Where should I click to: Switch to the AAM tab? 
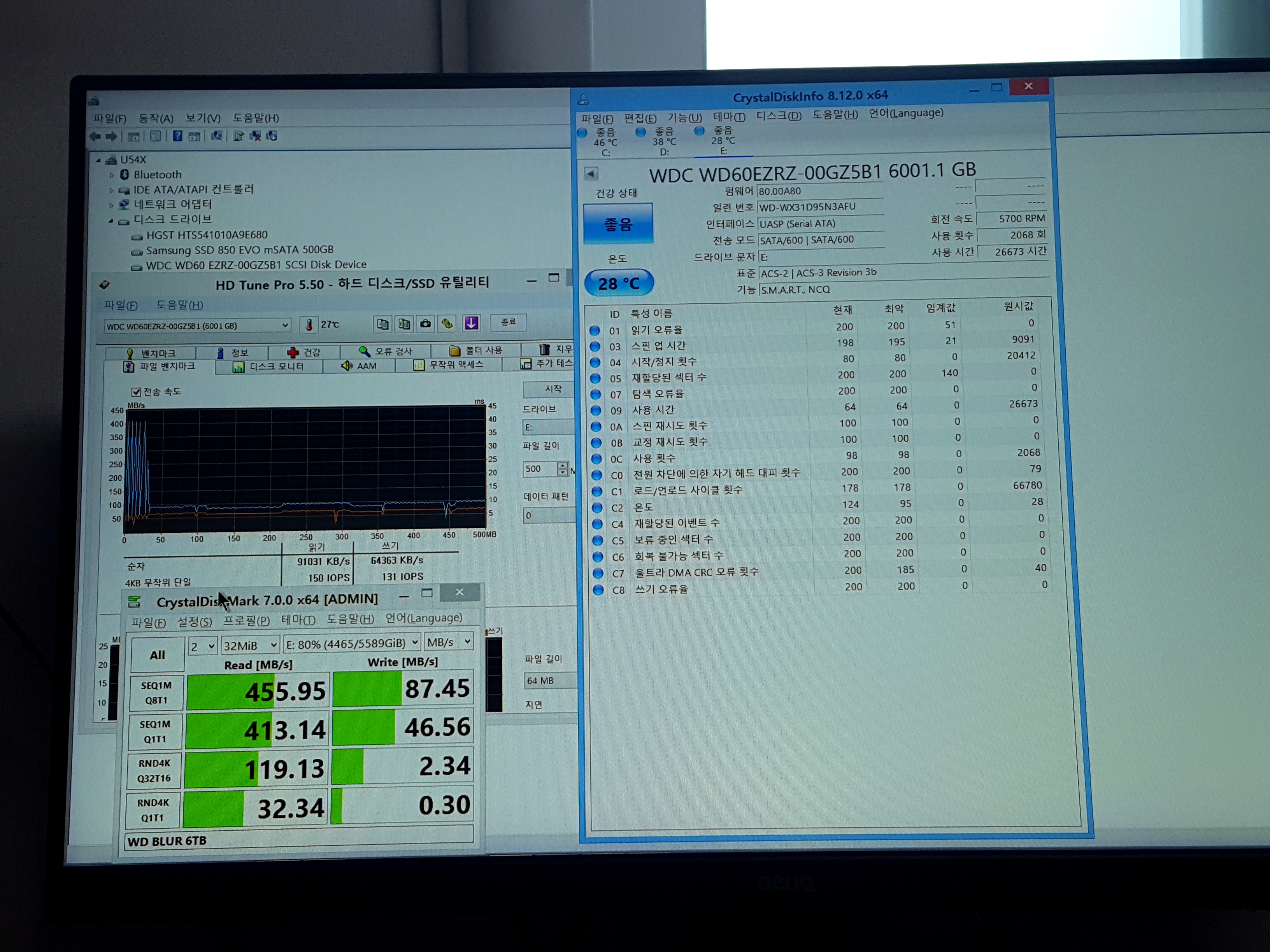coord(359,366)
